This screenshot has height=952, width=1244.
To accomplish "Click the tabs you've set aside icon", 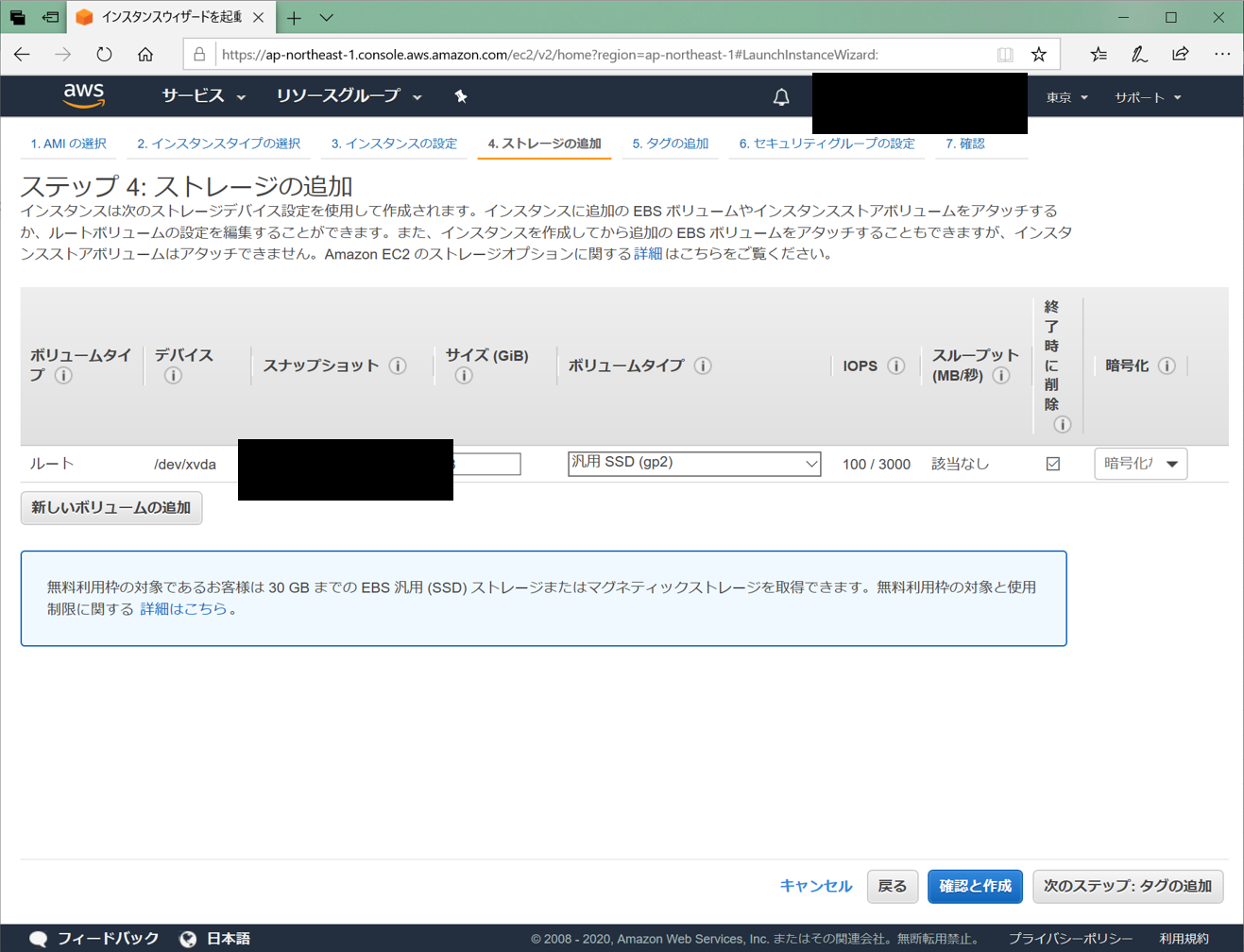I will [x=17, y=17].
